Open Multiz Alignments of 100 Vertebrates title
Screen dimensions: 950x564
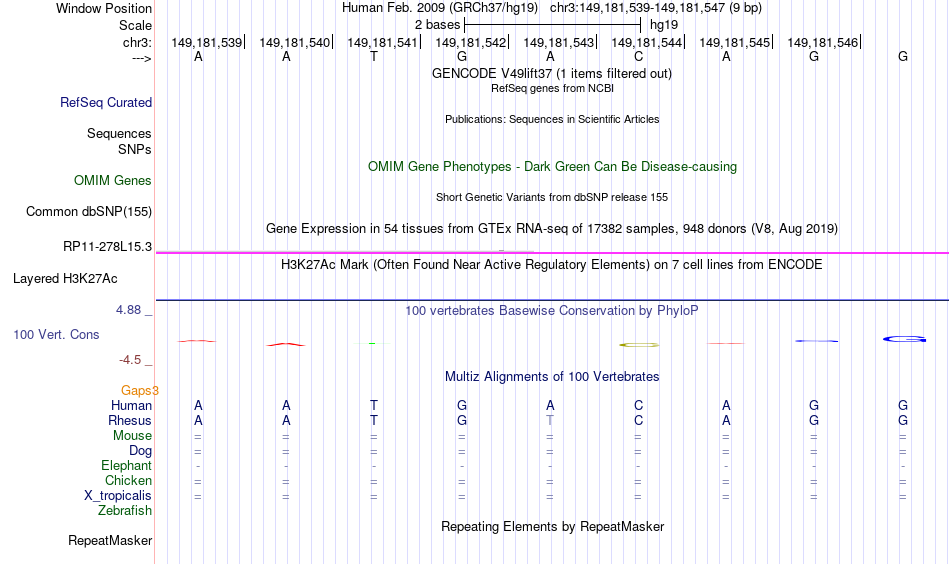coord(552,377)
